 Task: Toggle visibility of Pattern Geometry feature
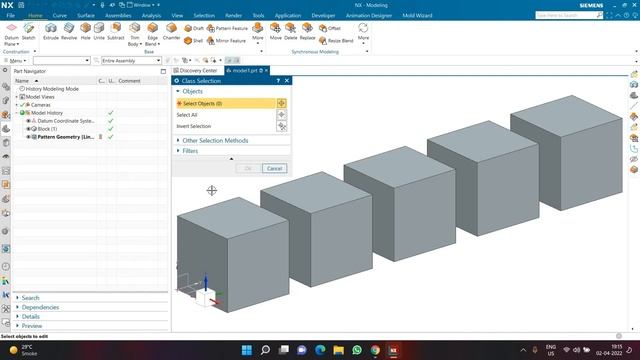pyautogui.click(x=28, y=137)
